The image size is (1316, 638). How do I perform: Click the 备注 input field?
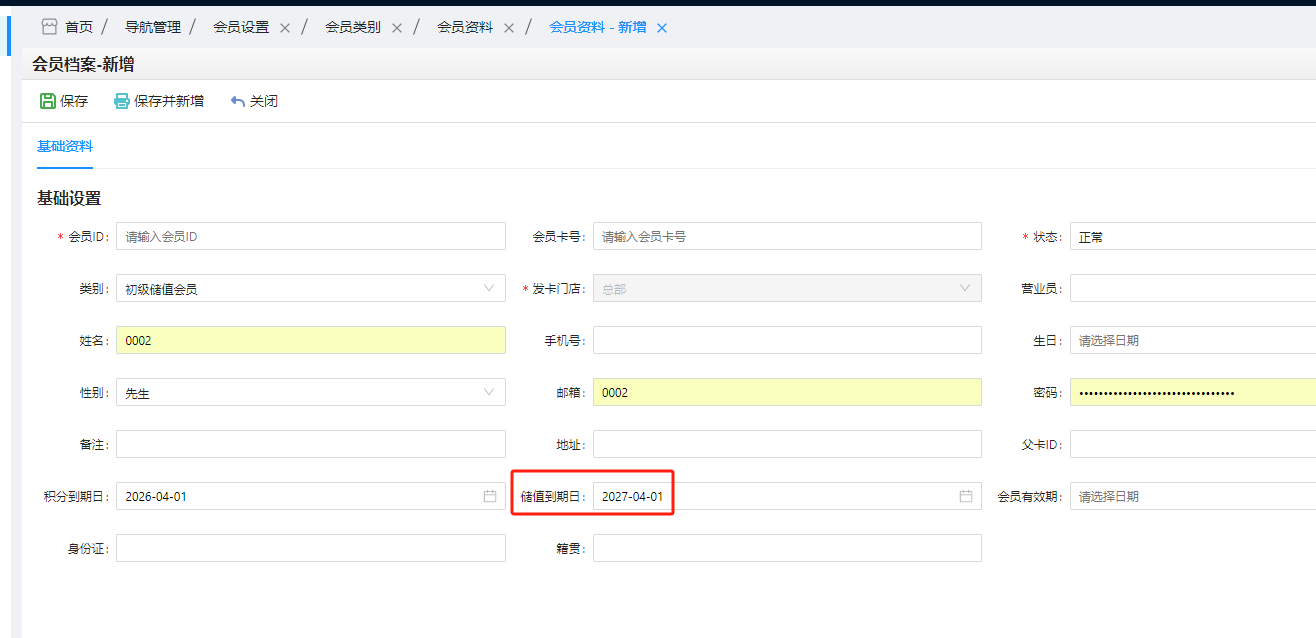[311, 444]
